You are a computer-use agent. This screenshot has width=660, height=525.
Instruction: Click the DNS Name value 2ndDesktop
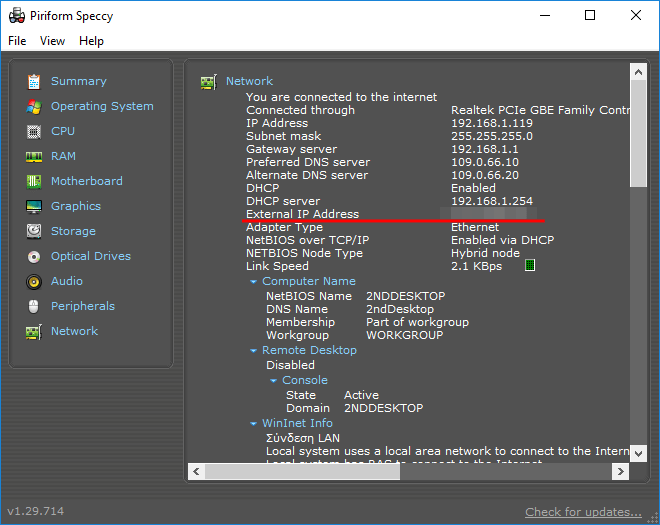coord(400,309)
